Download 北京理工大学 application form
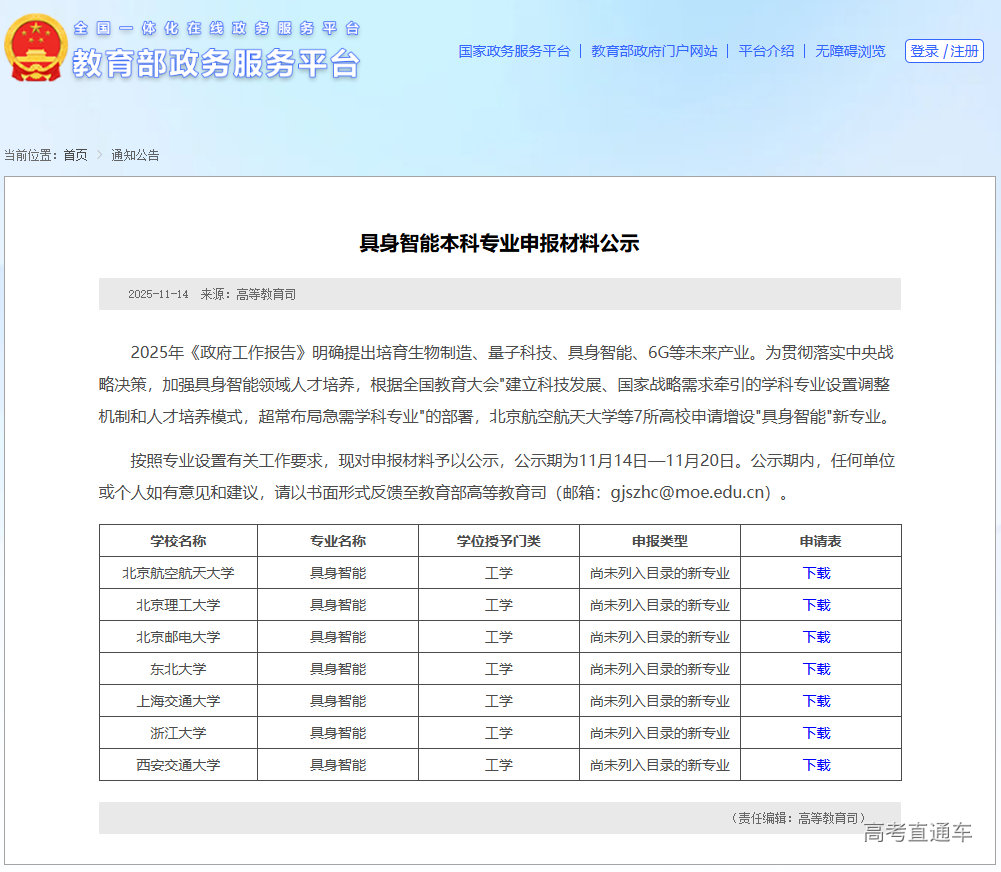Image resolution: width=1001 pixels, height=872 pixels. (818, 605)
